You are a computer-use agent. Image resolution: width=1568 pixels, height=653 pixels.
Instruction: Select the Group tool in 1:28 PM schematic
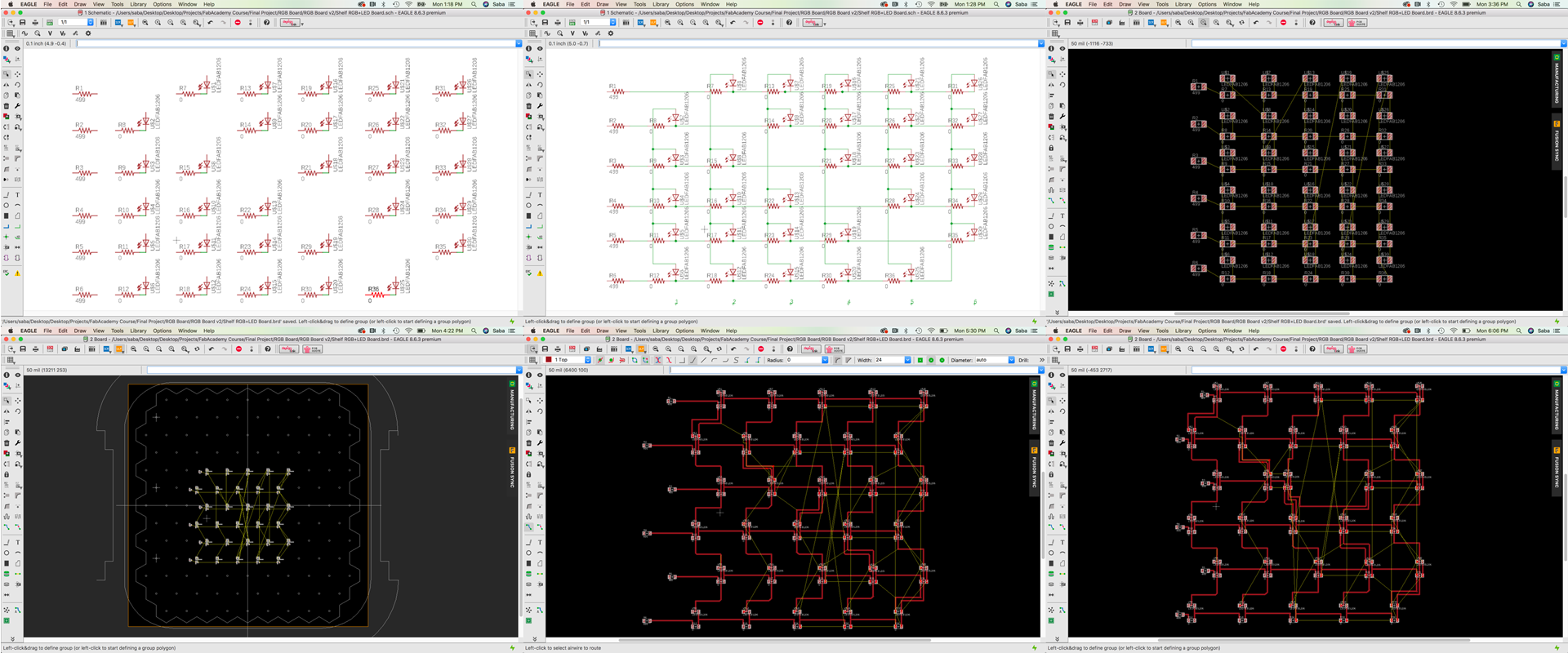click(528, 73)
